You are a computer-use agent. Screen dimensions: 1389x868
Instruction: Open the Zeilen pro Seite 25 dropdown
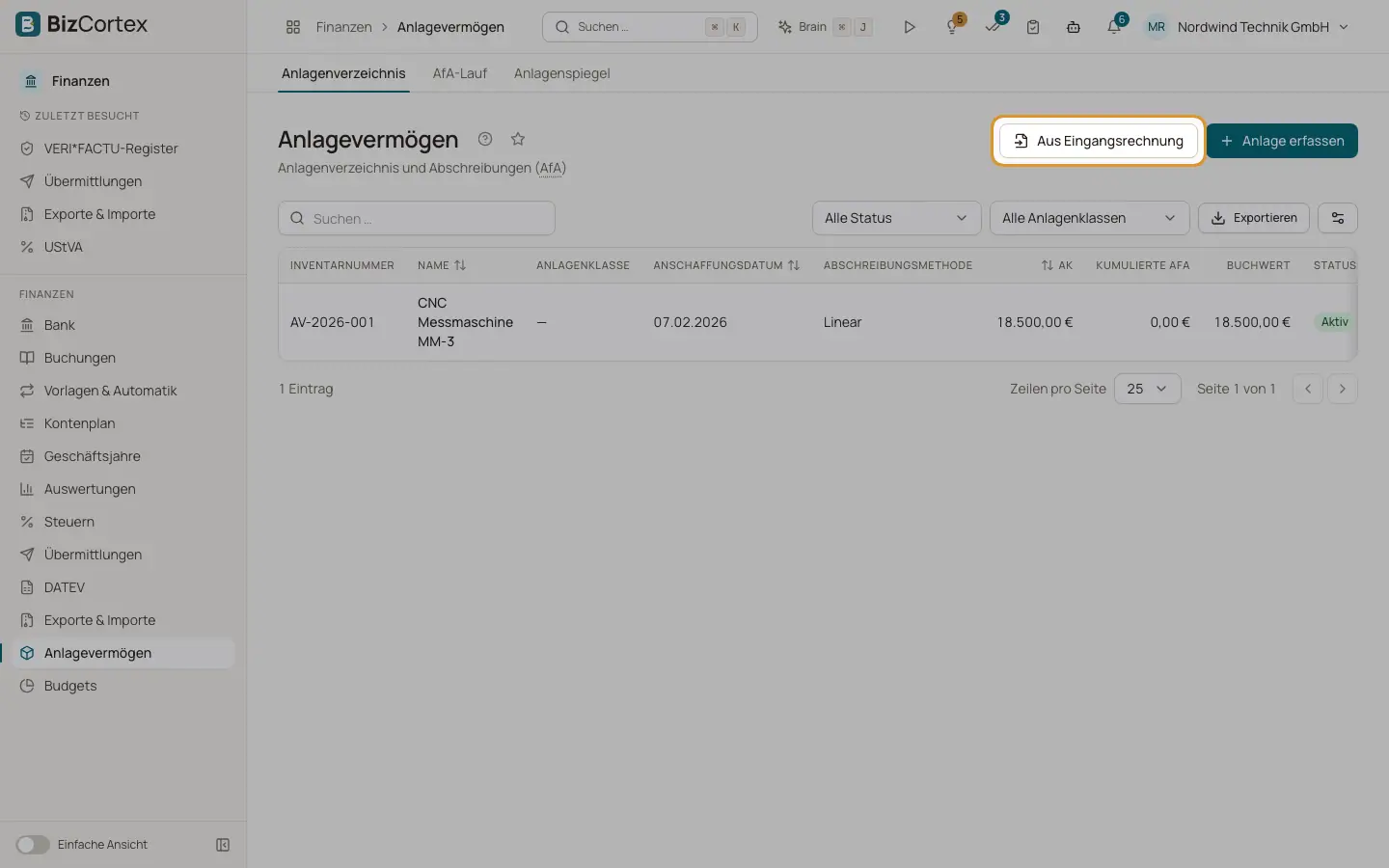click(1148, 389)
